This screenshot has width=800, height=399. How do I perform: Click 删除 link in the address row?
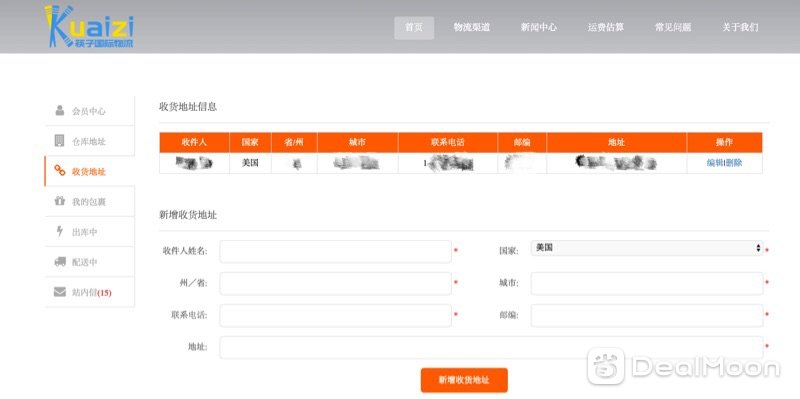pyautogui.click(x=734, y=163)
